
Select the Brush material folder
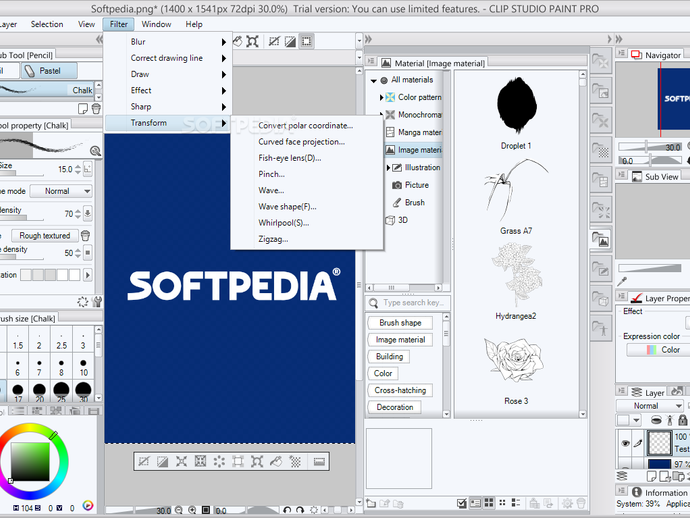coord(409,203)
